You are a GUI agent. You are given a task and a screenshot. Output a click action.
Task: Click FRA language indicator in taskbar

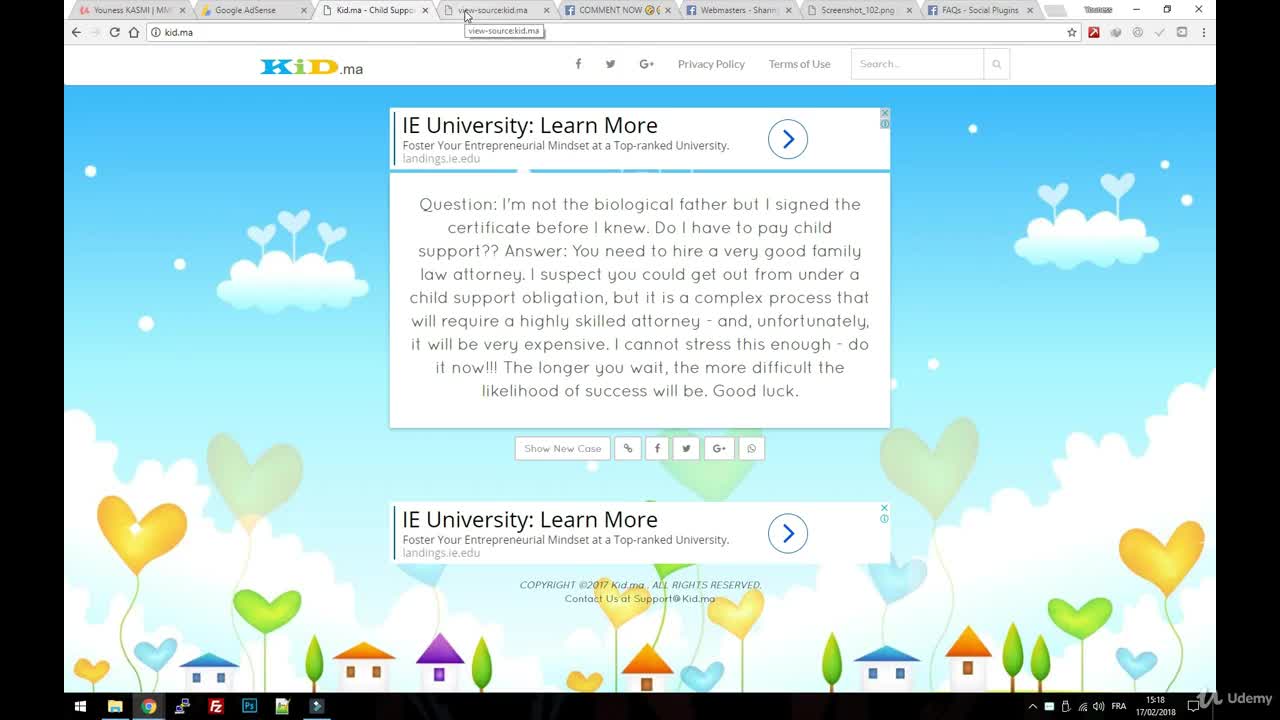(x=1118, y=706)
